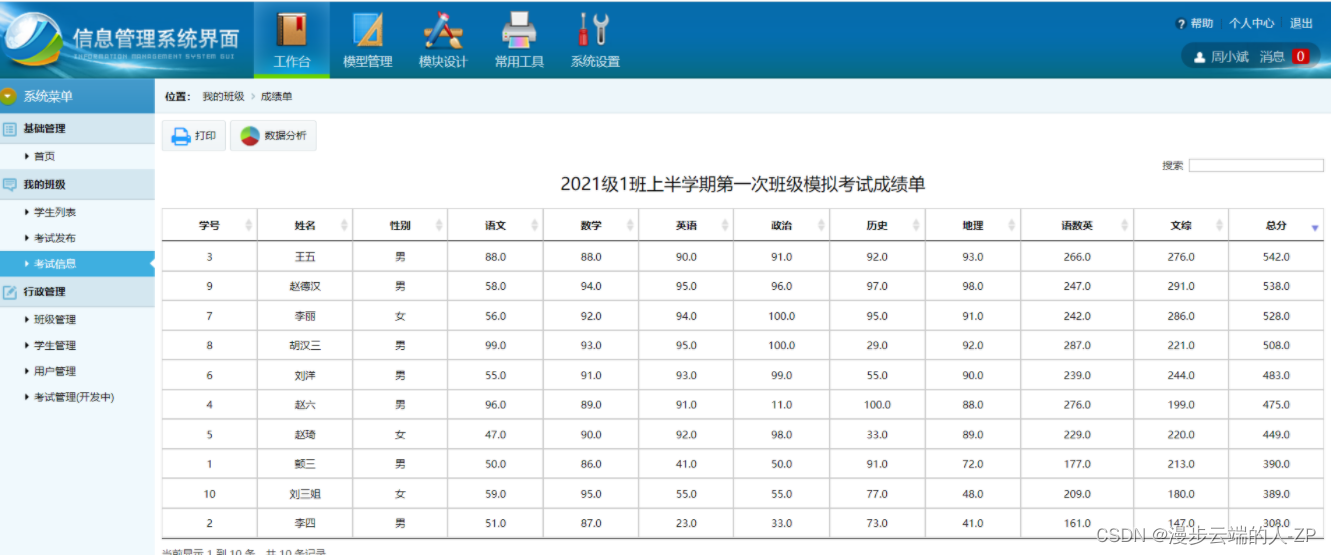The image size is (1331, 555).
Task: Select 考试信息 in sidebar
Action: coord(55,264)
